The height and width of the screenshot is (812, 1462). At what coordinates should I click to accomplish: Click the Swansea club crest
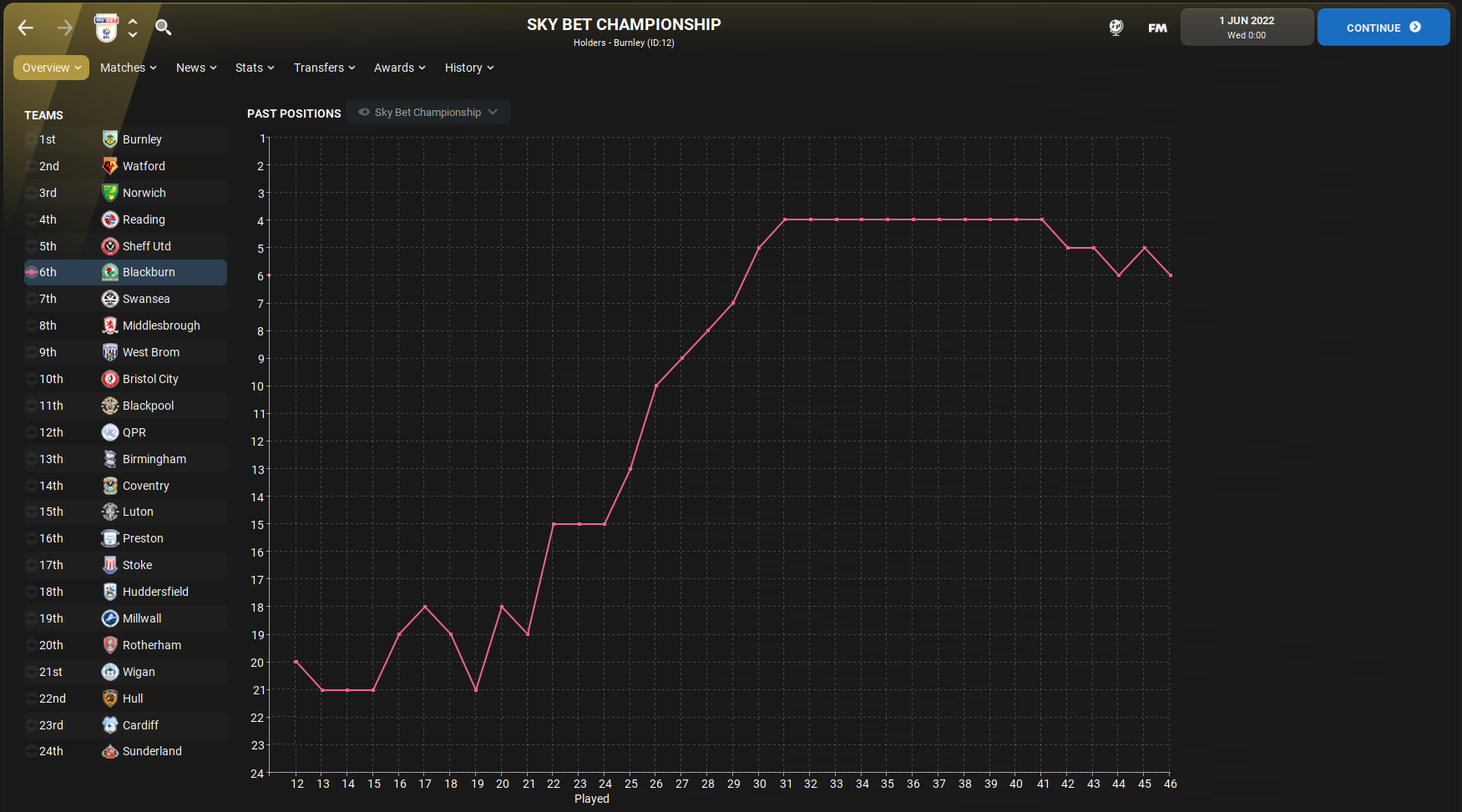(110, 299)
